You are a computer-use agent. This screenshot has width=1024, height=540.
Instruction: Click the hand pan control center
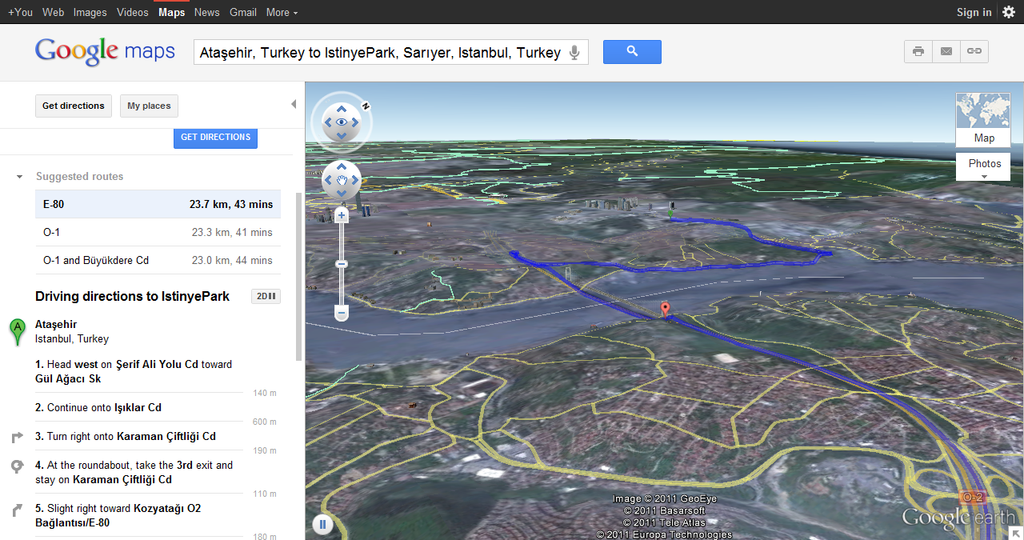[341, 180]
